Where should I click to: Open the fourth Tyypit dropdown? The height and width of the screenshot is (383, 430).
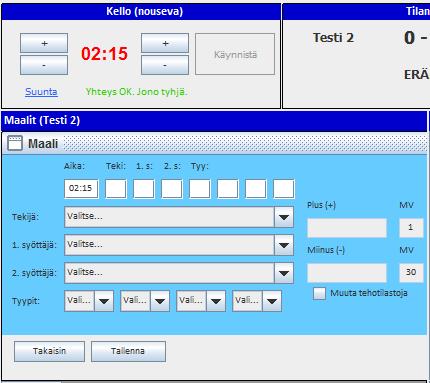(x=257, y=301)
